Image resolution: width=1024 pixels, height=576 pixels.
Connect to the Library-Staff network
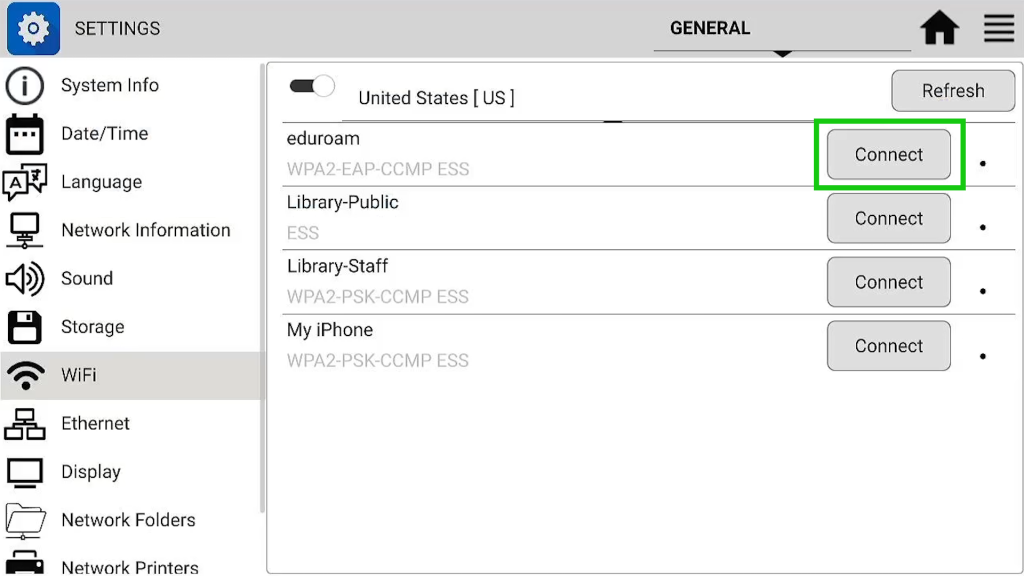888,282
